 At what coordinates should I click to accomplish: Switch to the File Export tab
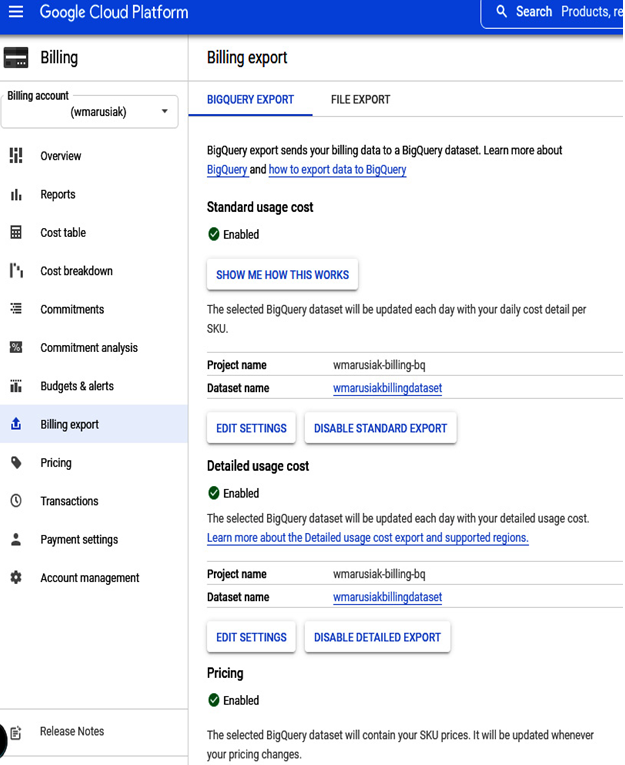pos(361,100)
